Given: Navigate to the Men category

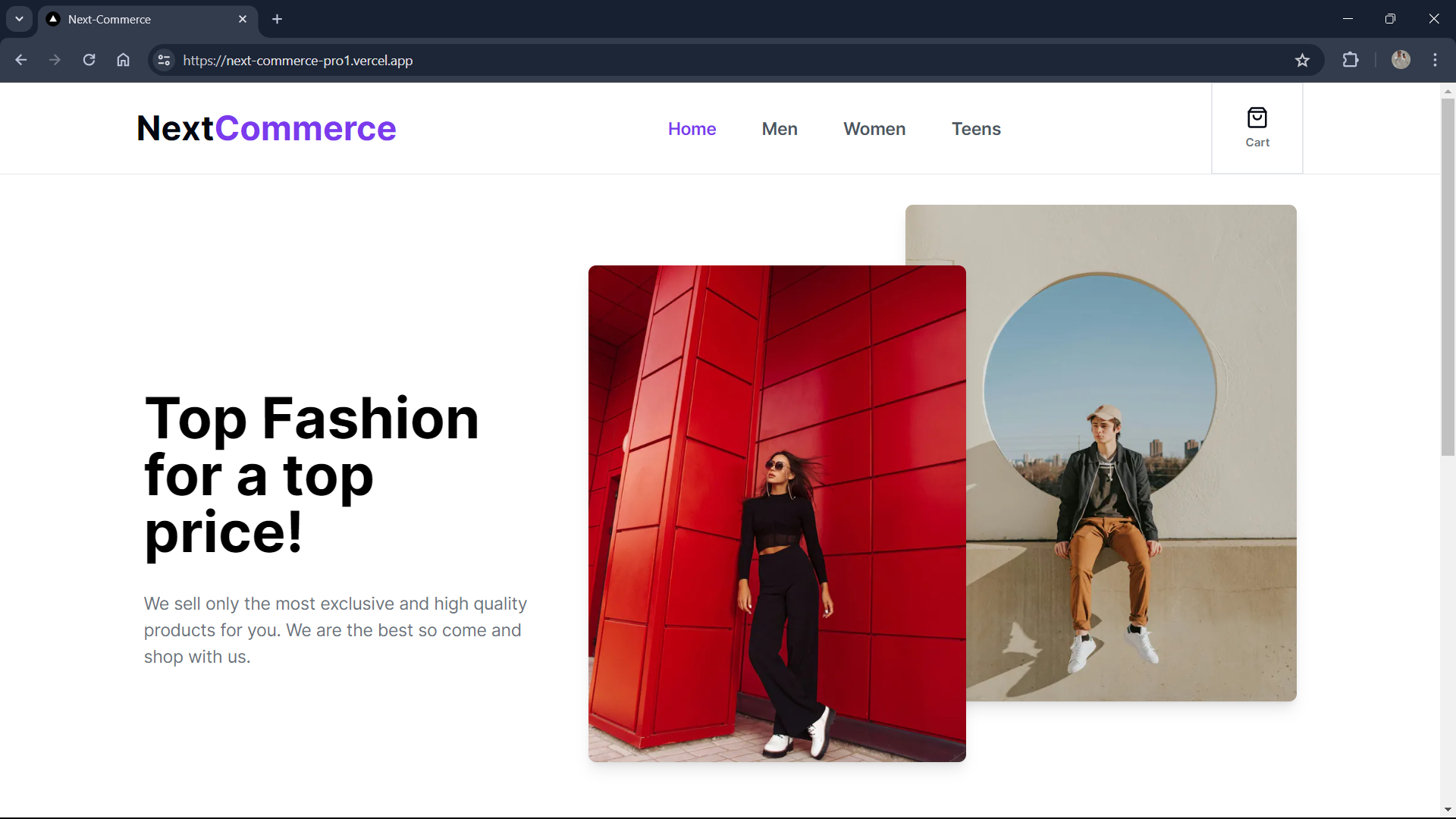Looking at the screenshot, I should click(779, 129).
